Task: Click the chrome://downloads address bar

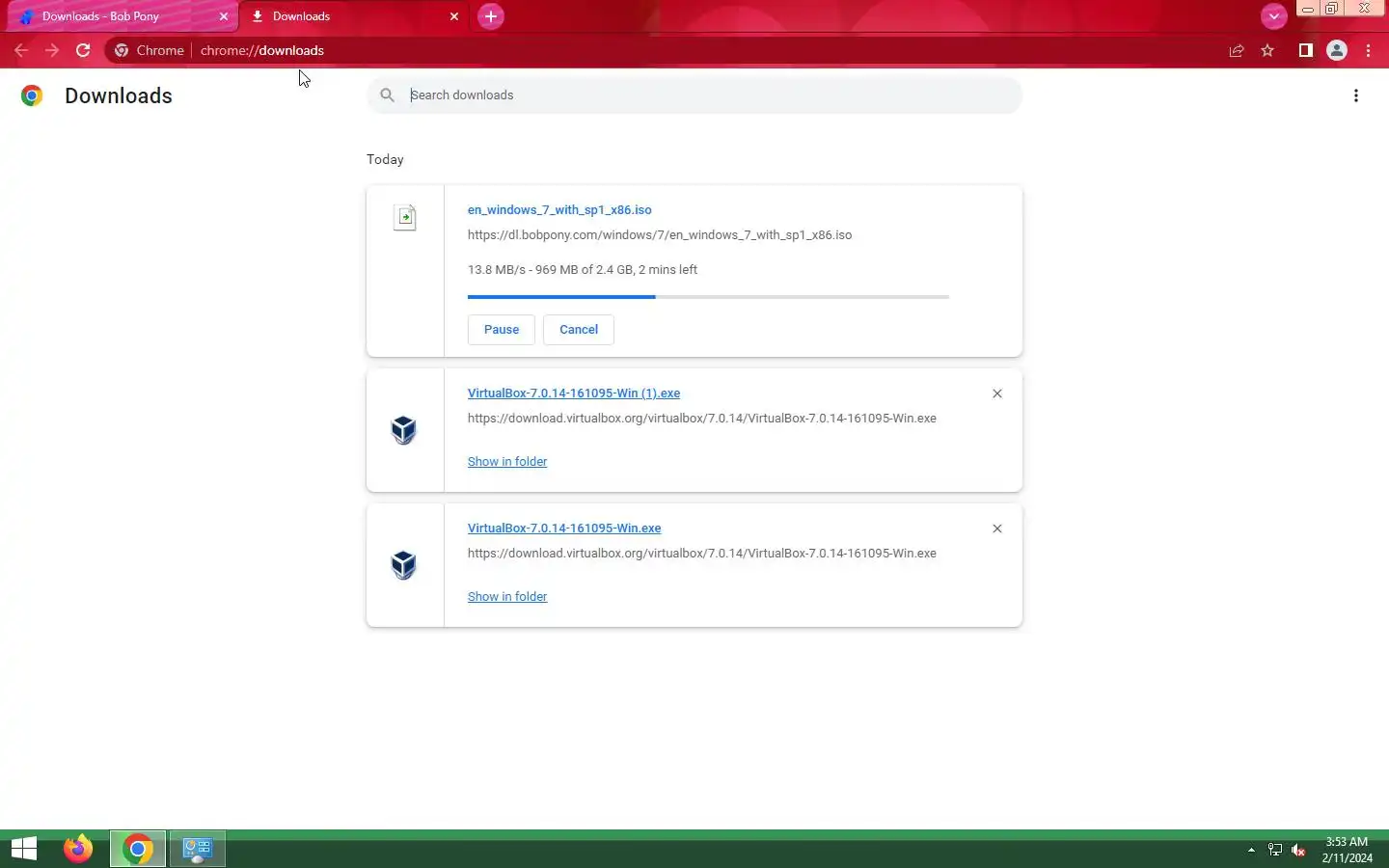Action: click(262, 50)
